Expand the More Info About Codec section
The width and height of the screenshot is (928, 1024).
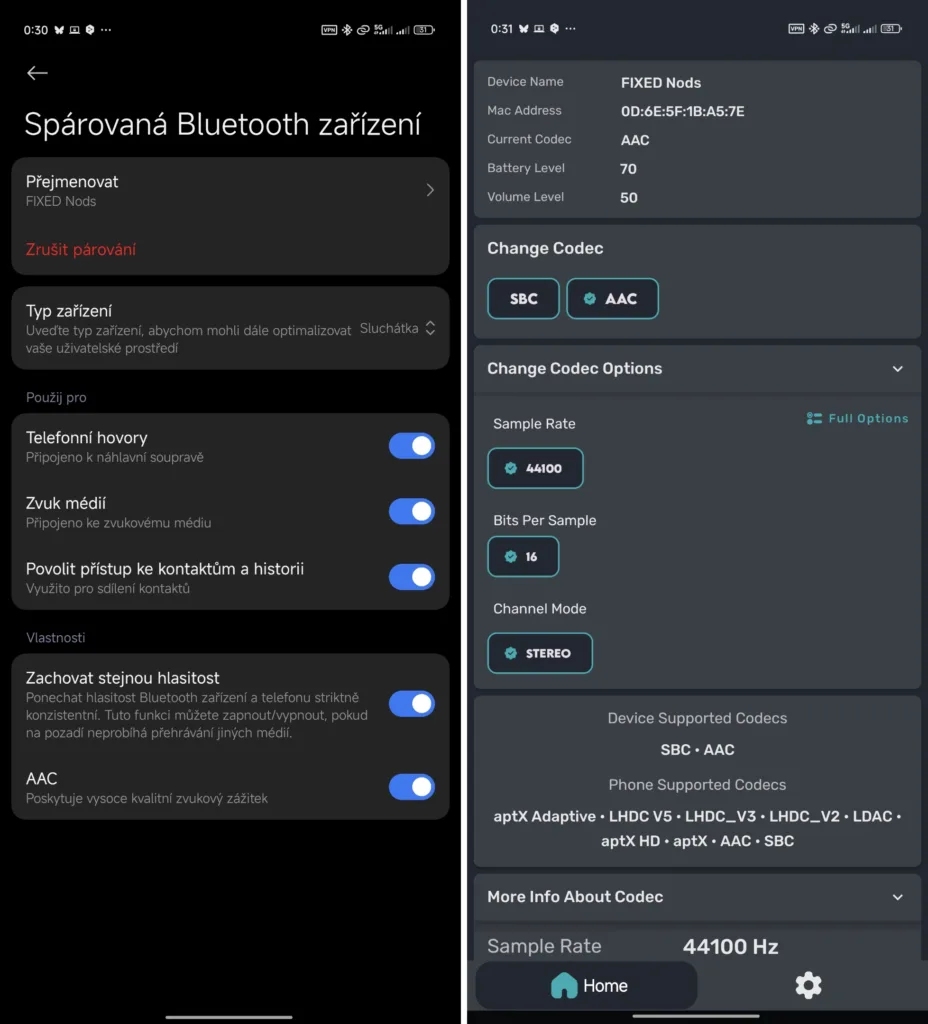pyautogui.click(x=897, y=897)
